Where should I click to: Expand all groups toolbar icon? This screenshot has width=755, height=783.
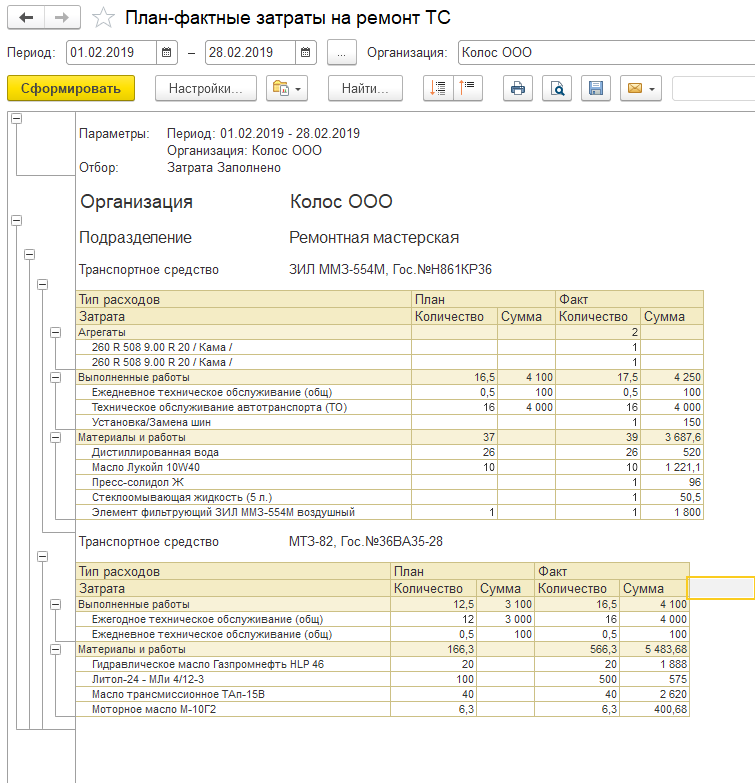(x=438, y=88)
